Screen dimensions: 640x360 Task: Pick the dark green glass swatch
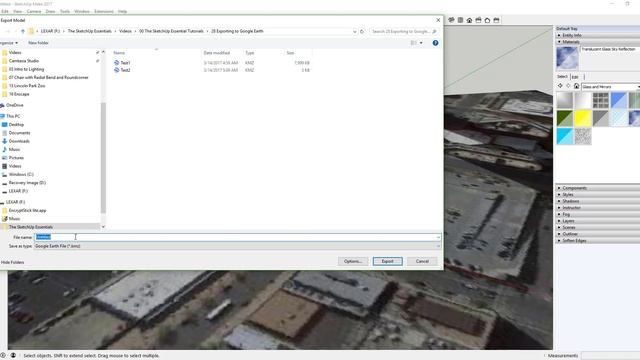565,118
